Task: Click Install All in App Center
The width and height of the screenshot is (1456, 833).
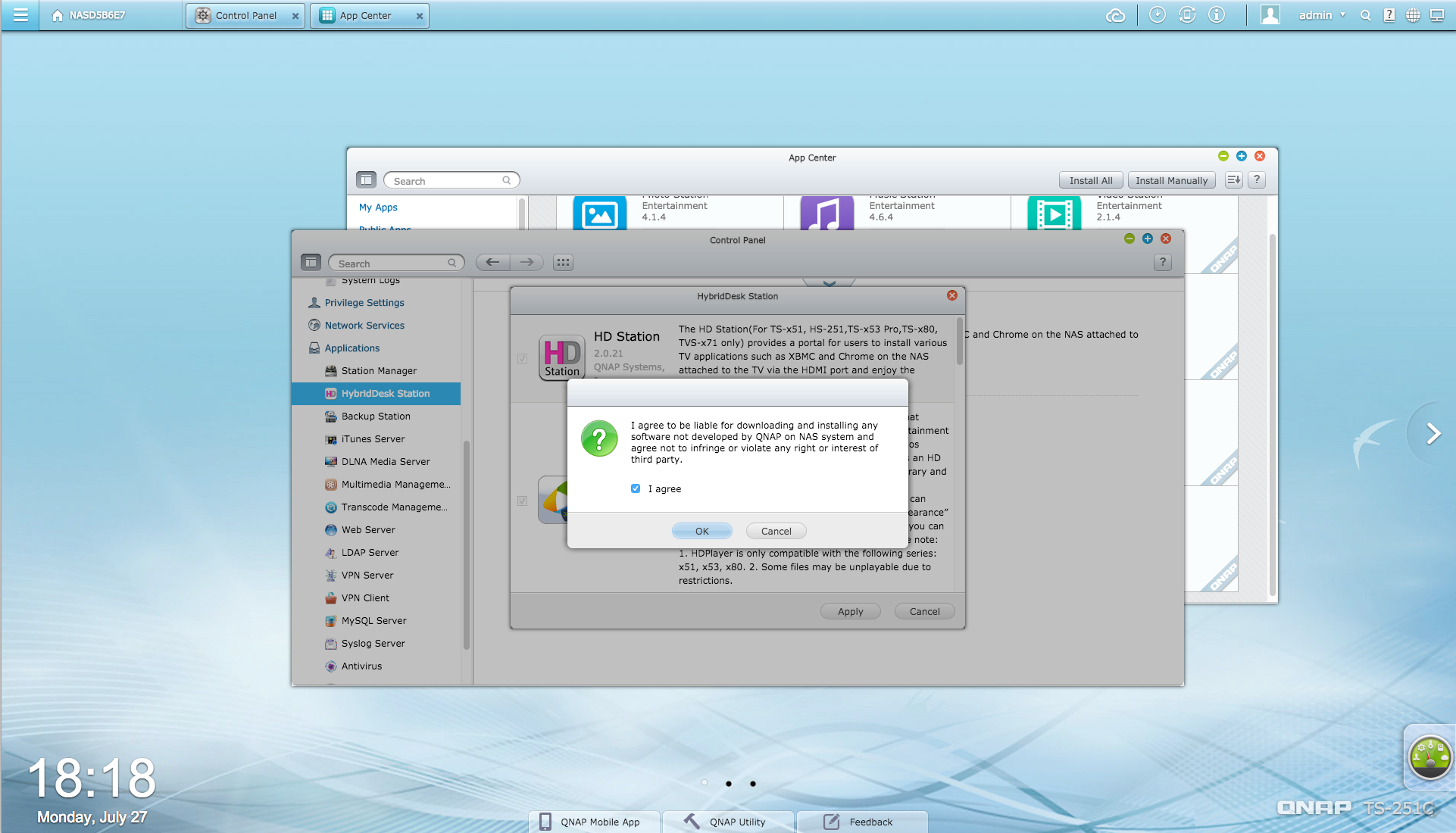Action: [x=1091, y=180]
